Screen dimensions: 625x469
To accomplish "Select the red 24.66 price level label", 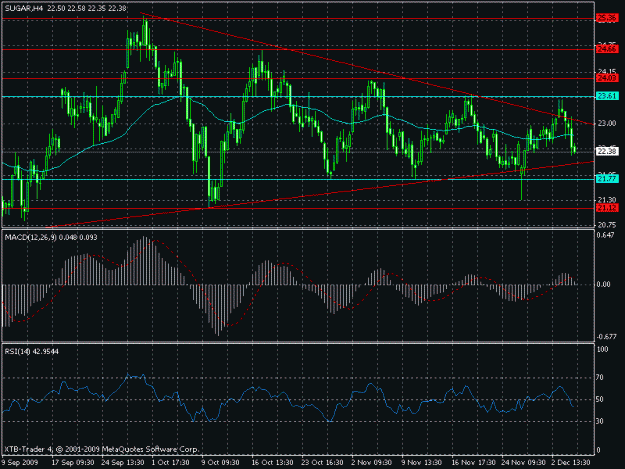I will pyautogui.click(x=607, y=49).
